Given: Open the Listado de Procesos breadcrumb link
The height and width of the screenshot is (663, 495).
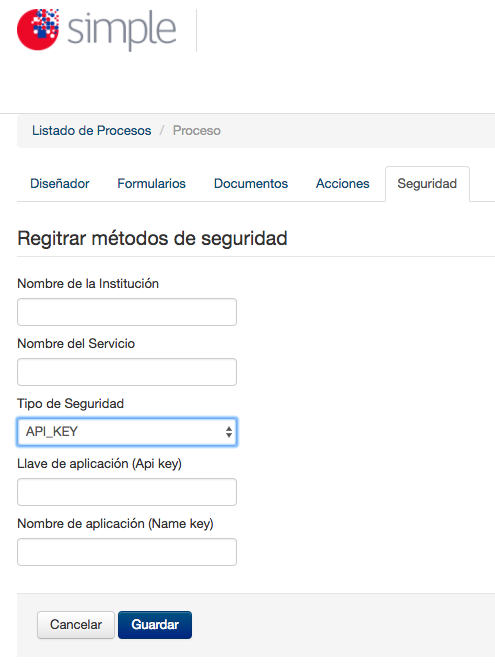Looking at the screenshot, I should [91, 131].
